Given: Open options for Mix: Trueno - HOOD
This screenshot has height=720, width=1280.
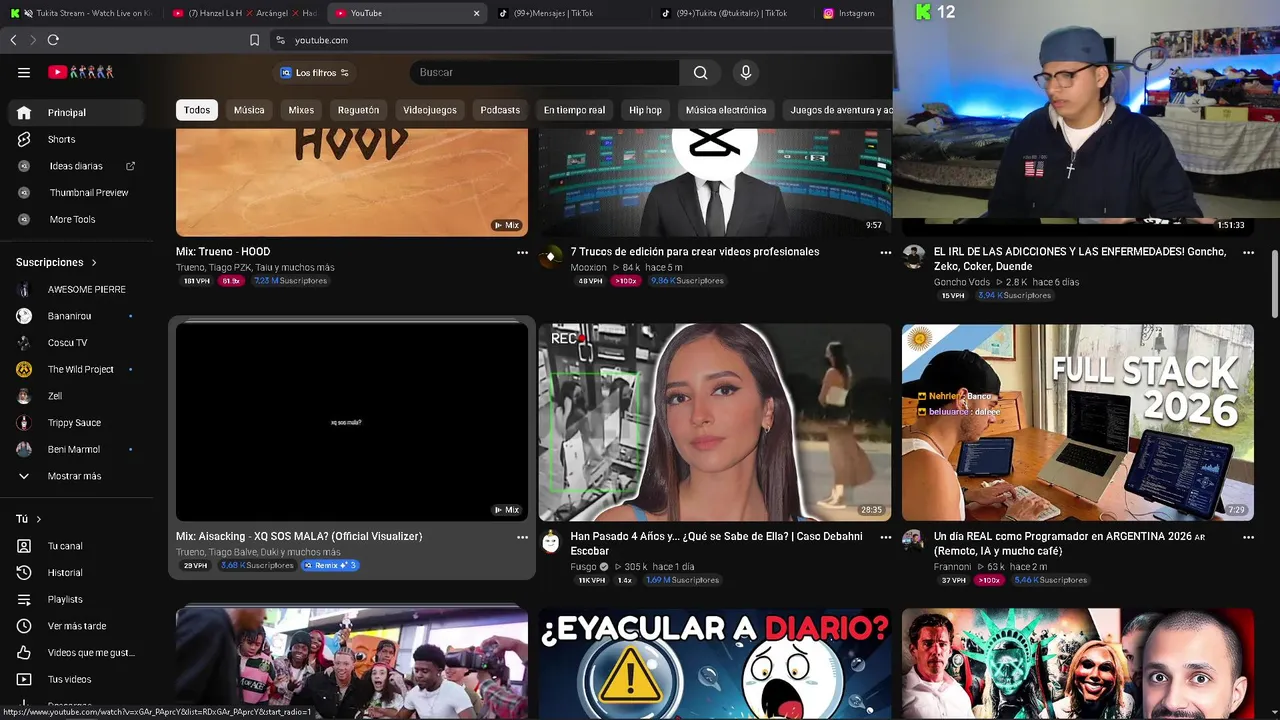Looking at the screenshot, I should click(x=522, y=253).
